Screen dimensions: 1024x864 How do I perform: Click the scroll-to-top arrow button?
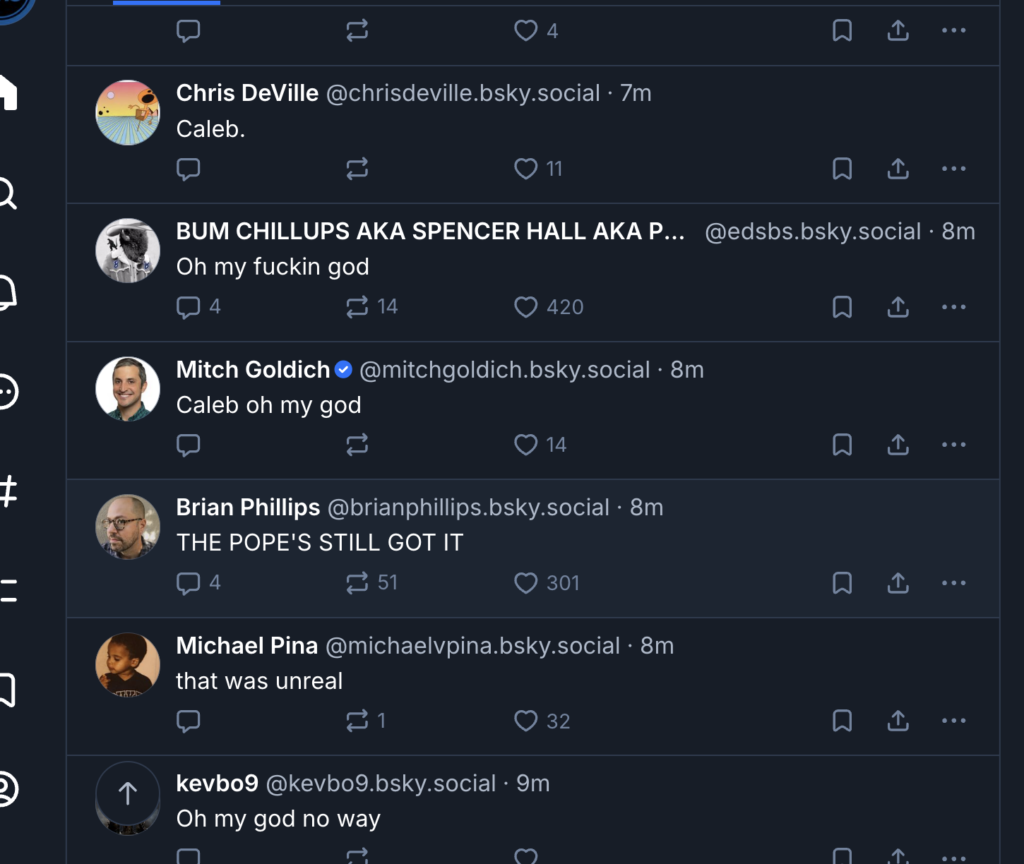[128, 794]
